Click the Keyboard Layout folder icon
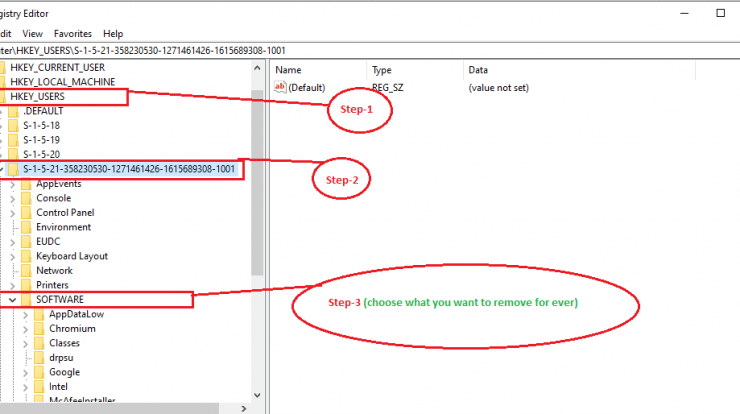Viewport: 740px width, 414px height. [26, 256]
